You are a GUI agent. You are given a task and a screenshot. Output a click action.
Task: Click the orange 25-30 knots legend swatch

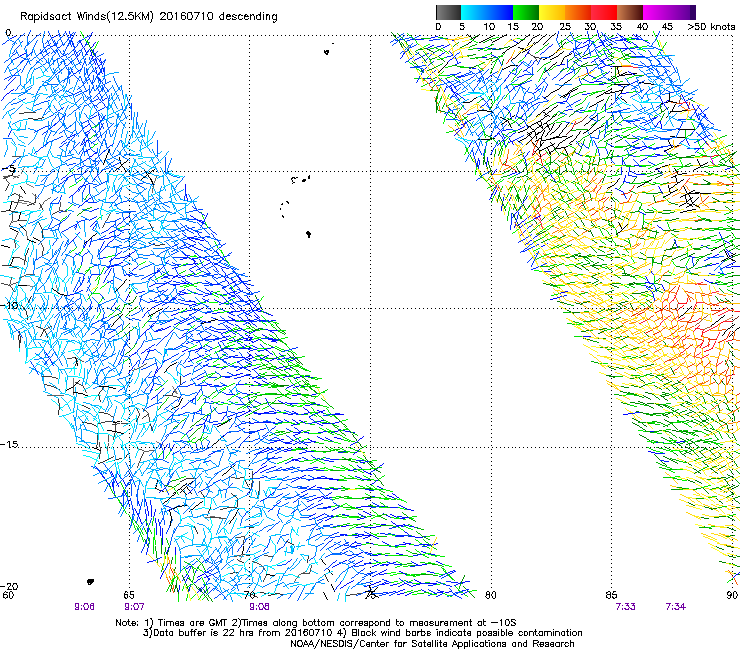tap(578, 12)
